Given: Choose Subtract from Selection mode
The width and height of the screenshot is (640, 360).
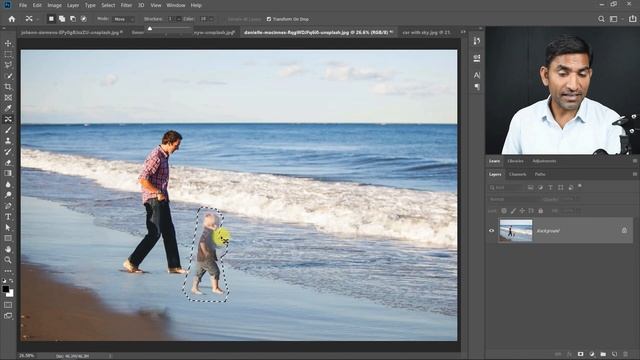Looking at the screenshot, I should click(x=73, y=19).
